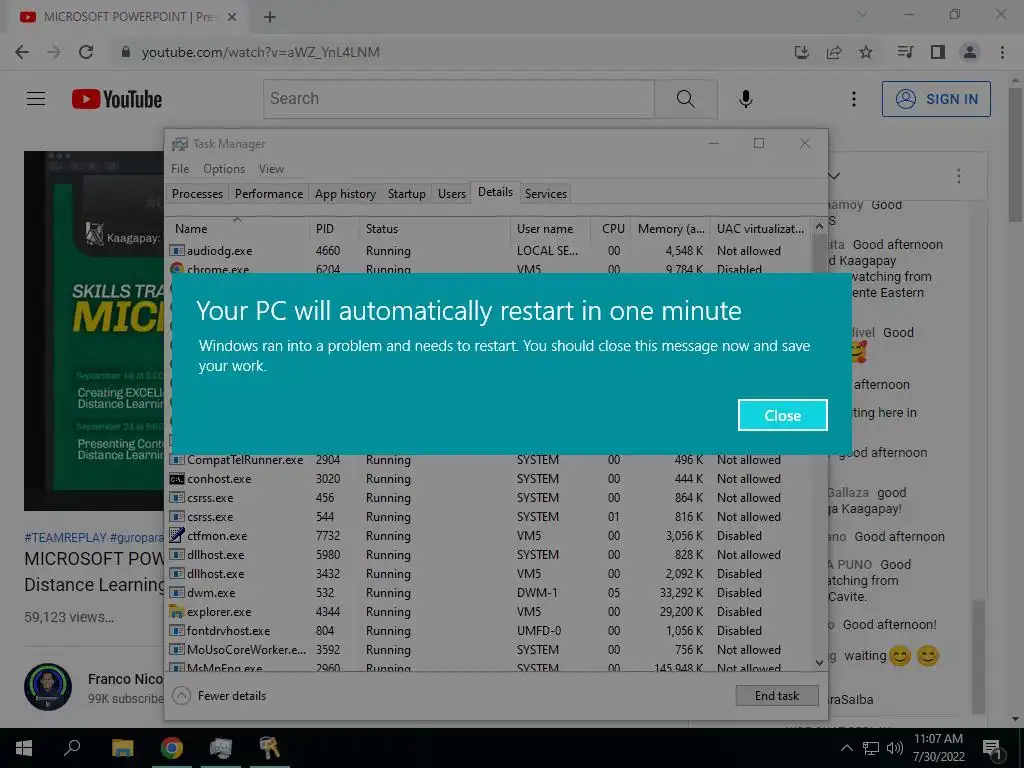Sort by the User name column
The width and height of the screenshot is (1024, 768).
point(550,229)
